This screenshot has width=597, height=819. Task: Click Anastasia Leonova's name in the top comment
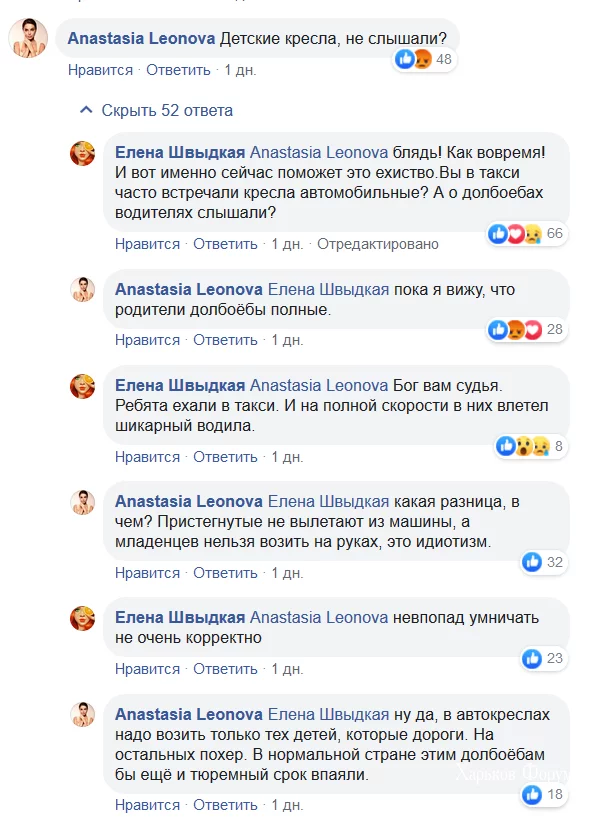point(142,38)
